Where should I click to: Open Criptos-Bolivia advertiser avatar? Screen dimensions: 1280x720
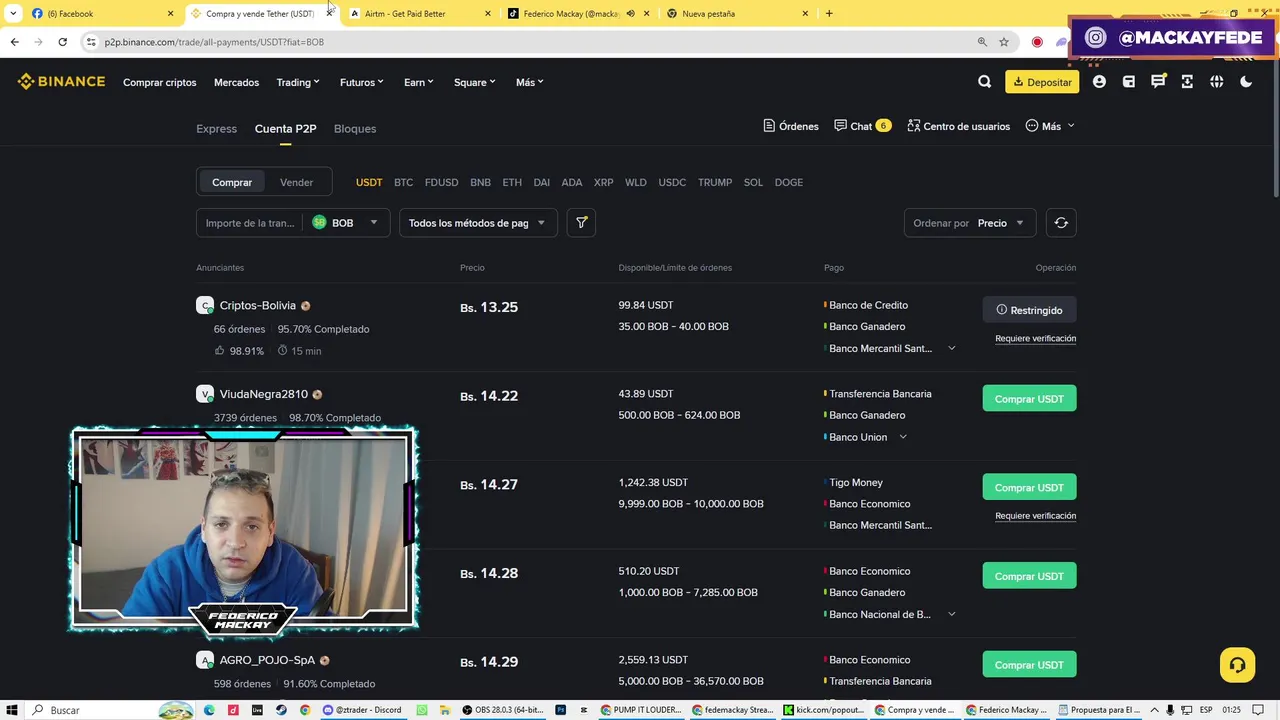205,306
